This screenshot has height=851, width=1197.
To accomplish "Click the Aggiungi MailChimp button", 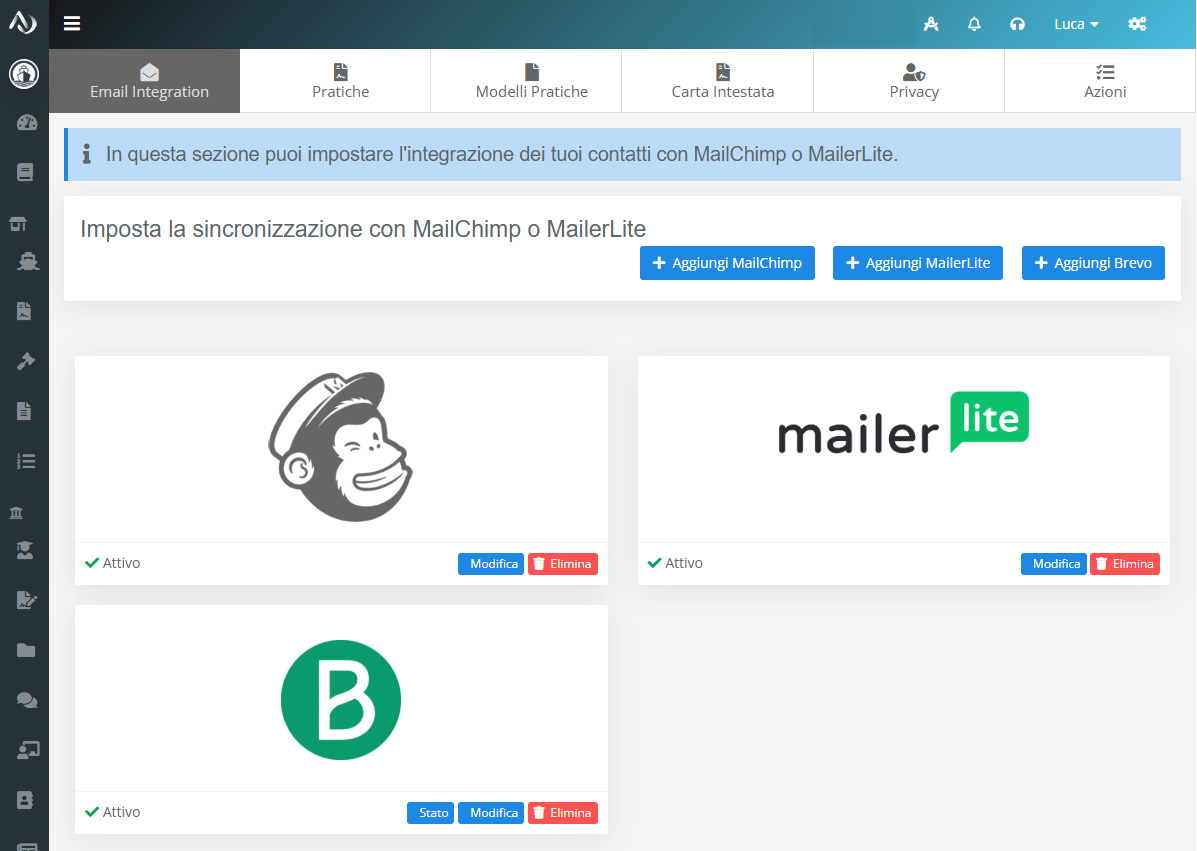I will click(x=727, y=263).
